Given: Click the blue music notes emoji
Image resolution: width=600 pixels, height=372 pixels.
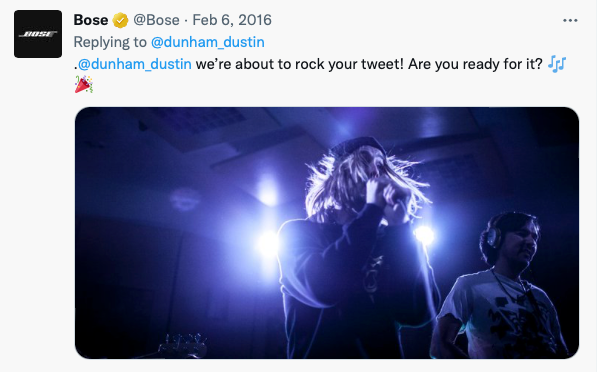Looking at the screenshot, I should (x=556, y=64).
